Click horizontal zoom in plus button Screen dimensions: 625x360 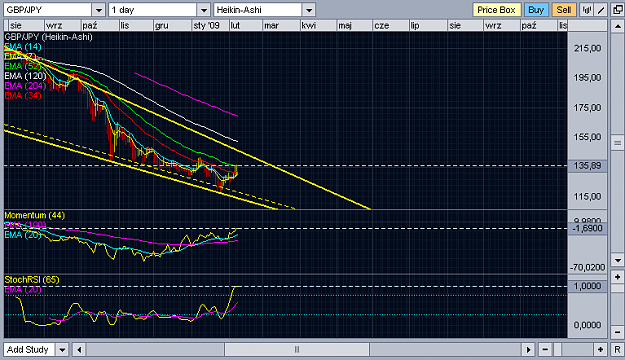(600, 350)
